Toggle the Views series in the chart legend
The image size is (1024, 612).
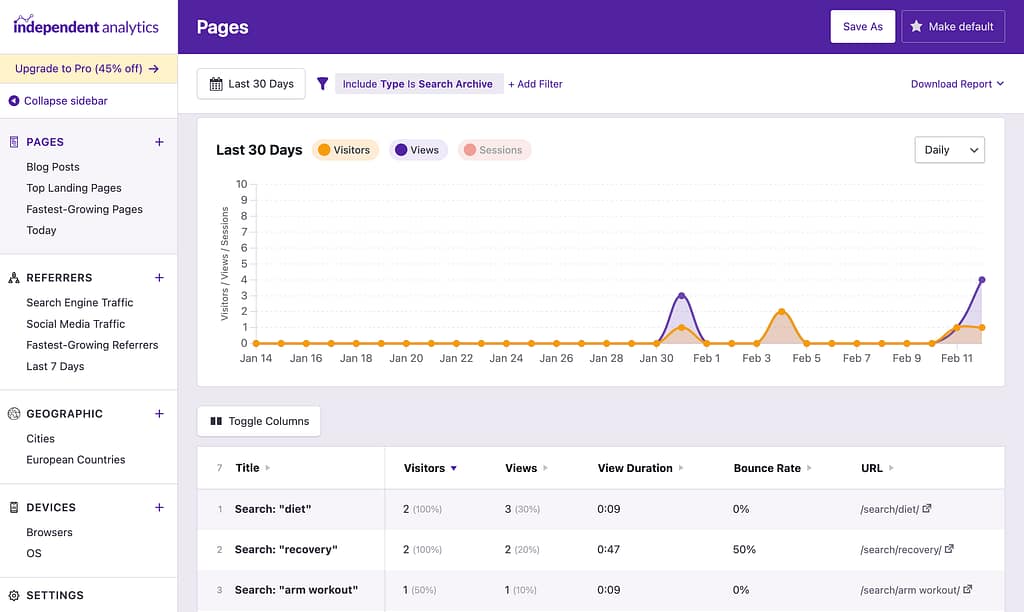click(417, 149)
